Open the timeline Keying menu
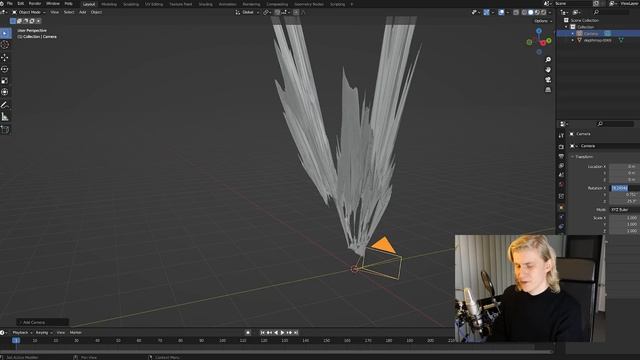640x360 pixels. point(43,333)
